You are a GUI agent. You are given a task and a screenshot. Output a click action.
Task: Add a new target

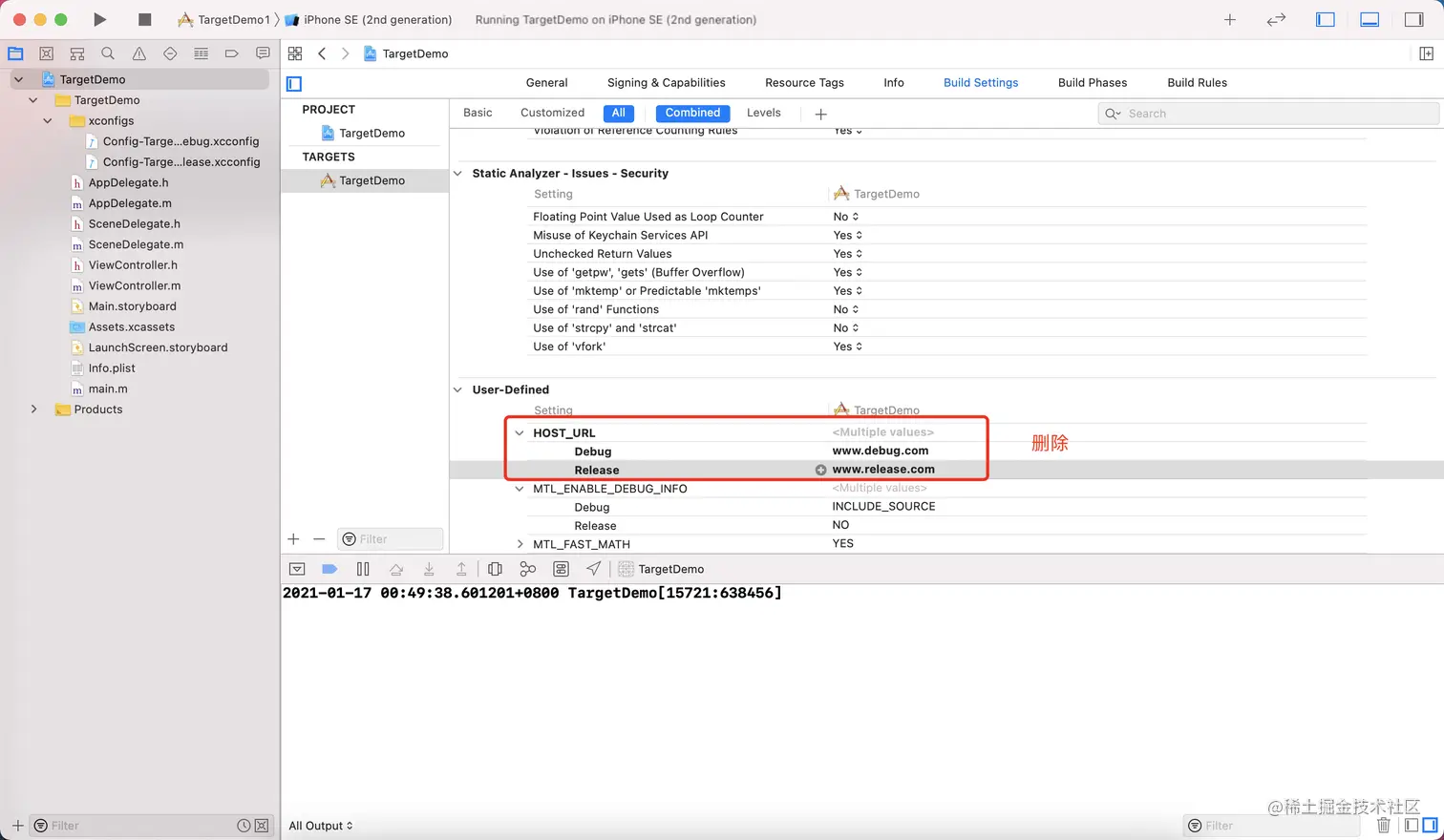[x=293, y=539]
